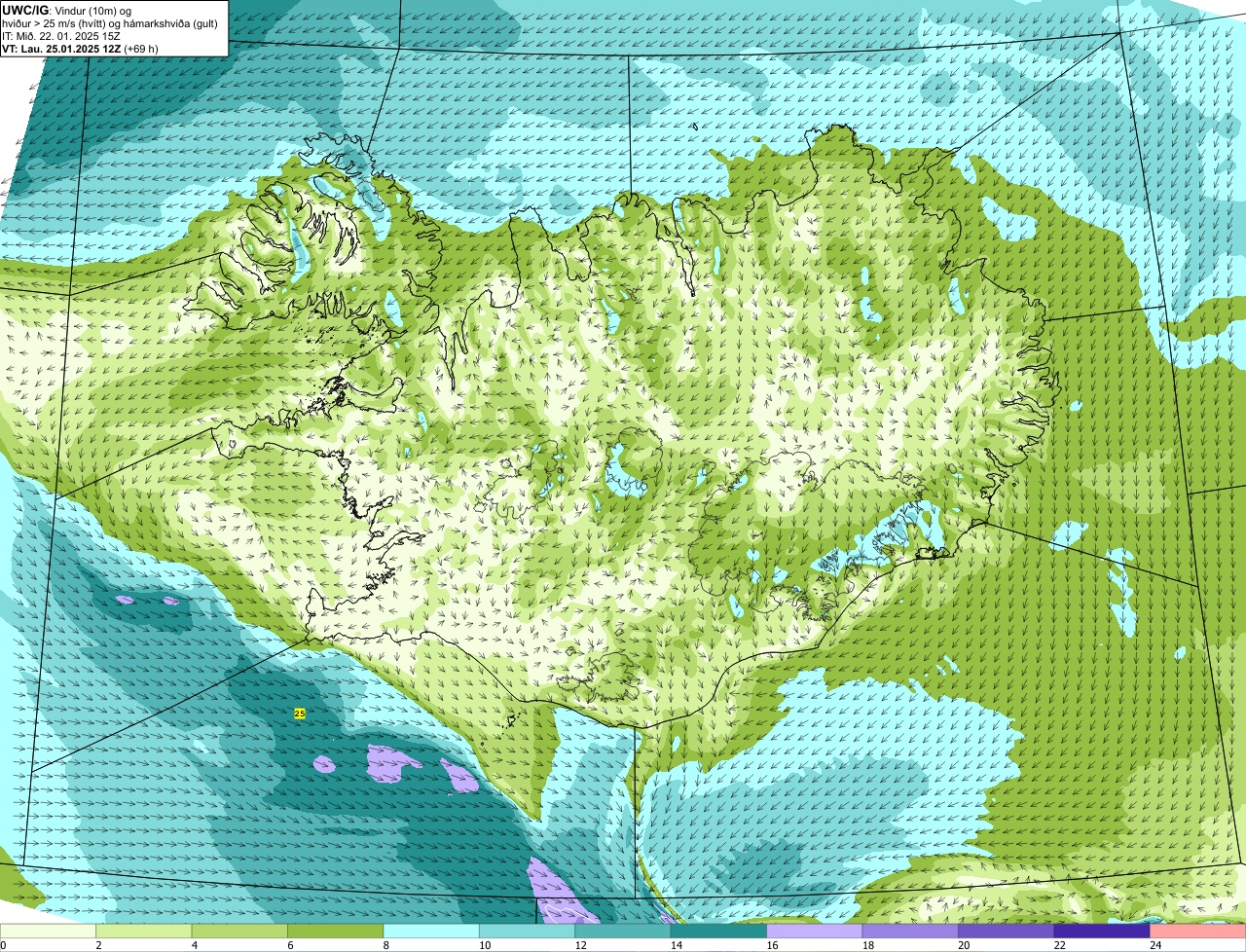Screen dimensions: 1246x952
Task: Click the 18–20 m/s purple swatch
Action: pos(910,932)
